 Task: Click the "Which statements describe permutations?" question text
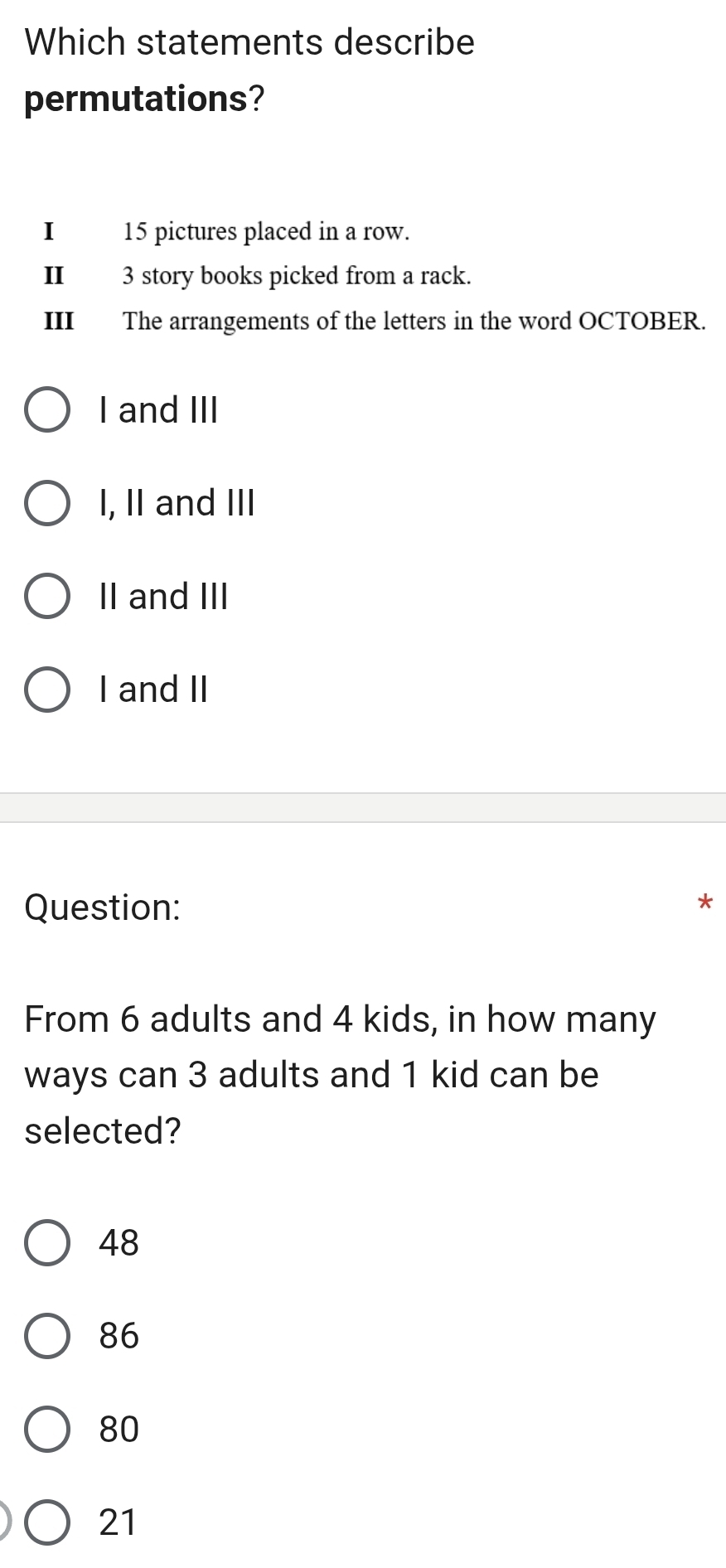(249, 70)
